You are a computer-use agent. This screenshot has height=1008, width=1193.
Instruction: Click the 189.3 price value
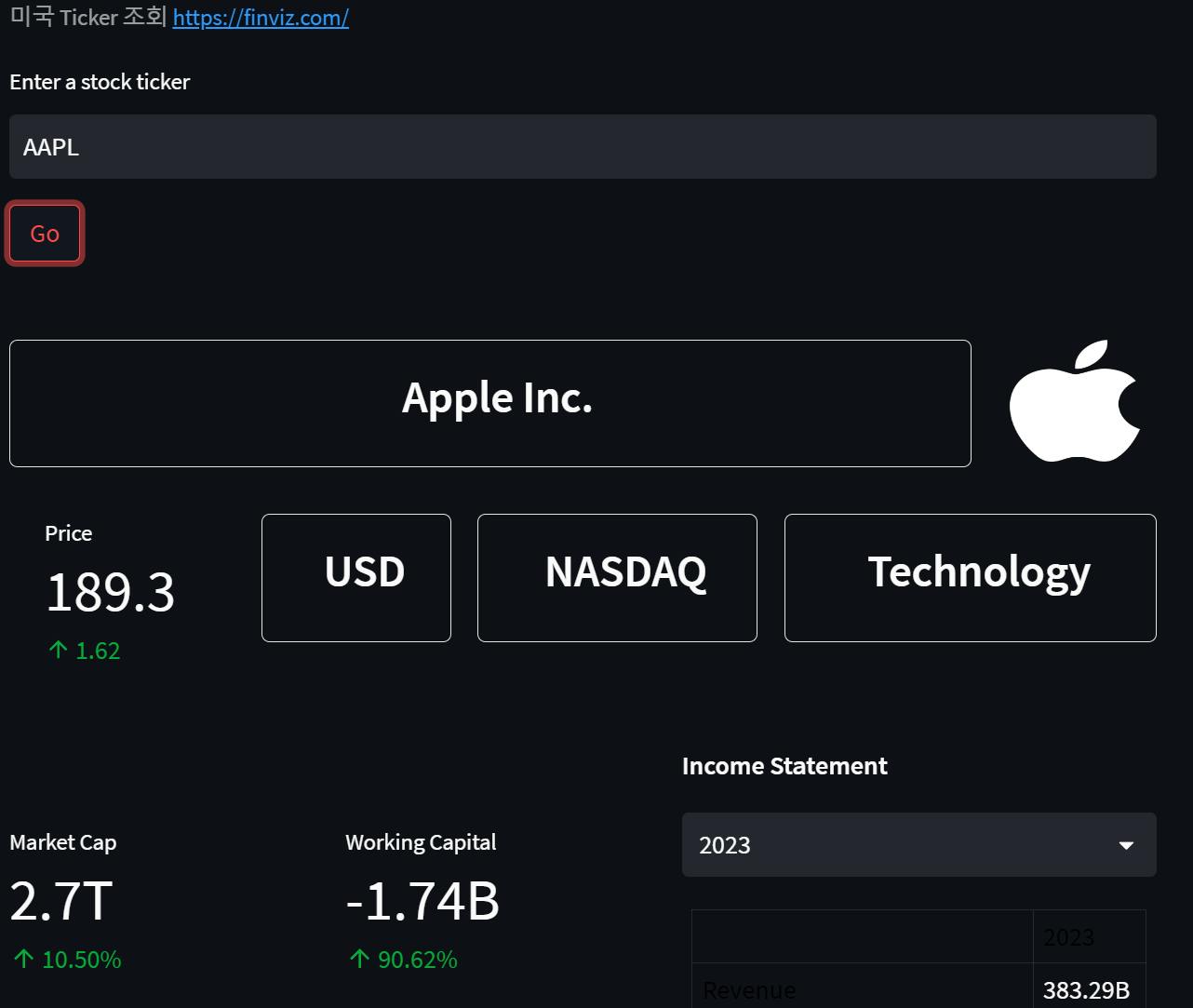click(110, 592)
